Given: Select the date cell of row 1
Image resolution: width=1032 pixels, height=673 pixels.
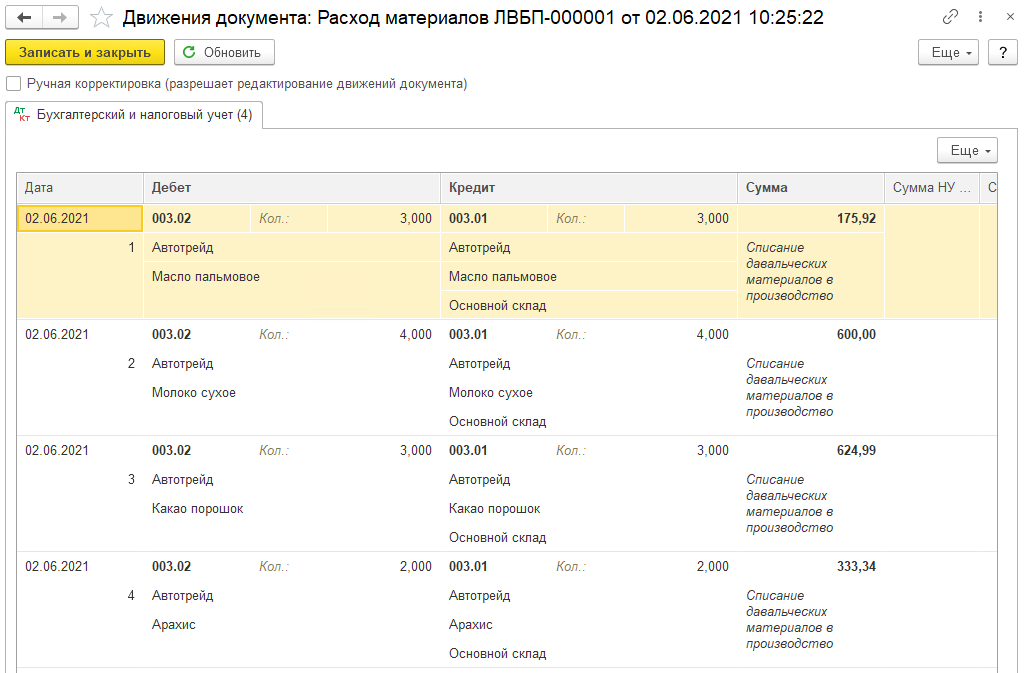Looking at the screenshot, I should (x=80, y=218).
